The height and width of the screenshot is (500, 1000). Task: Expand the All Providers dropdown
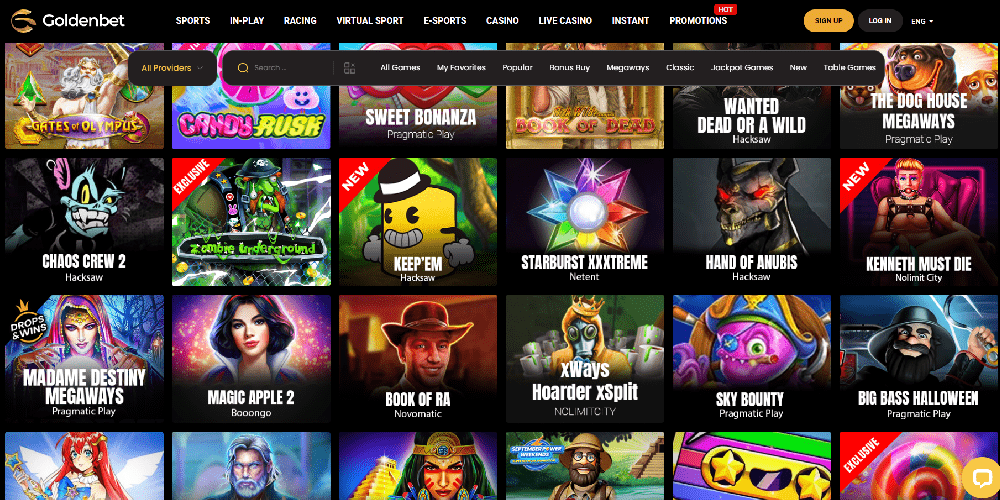pos(172,68)
